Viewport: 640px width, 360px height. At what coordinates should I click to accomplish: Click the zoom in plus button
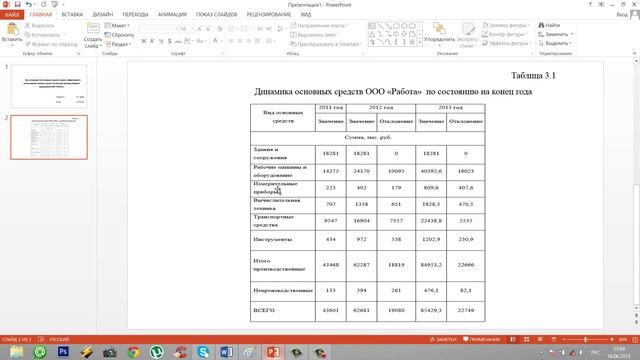tap(612, 340)
